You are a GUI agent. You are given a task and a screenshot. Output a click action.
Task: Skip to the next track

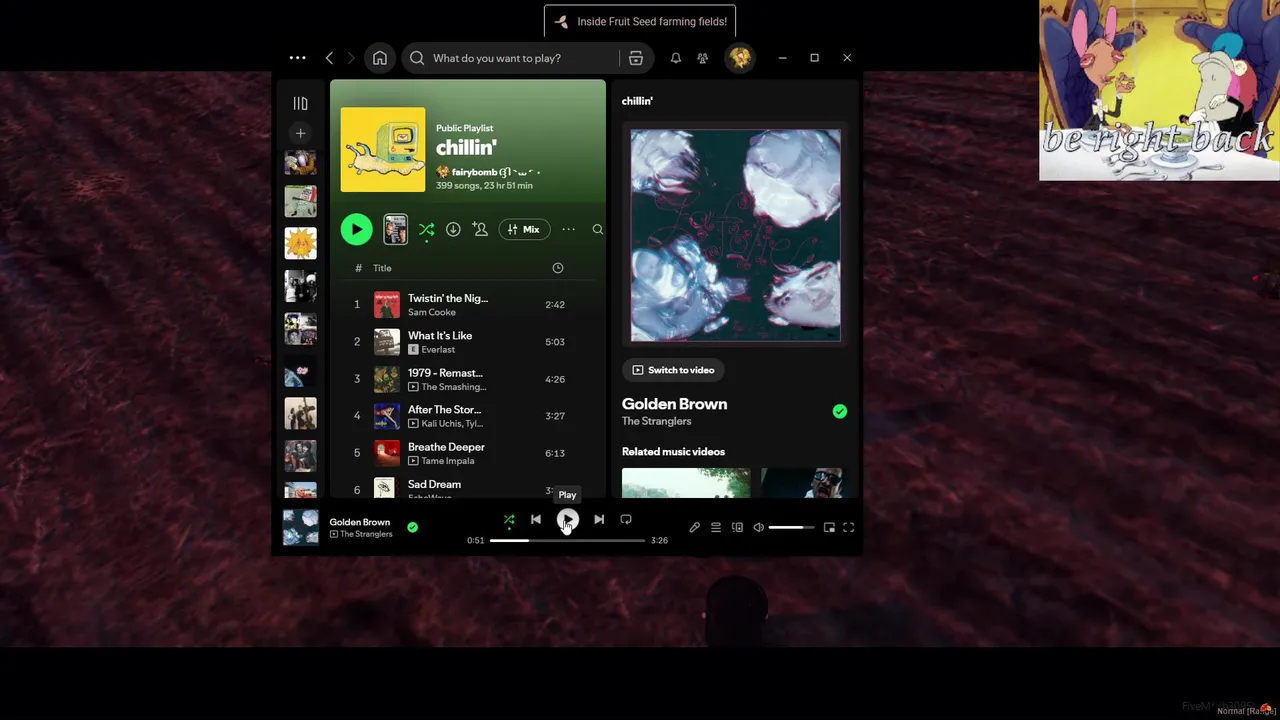(599, 520)
